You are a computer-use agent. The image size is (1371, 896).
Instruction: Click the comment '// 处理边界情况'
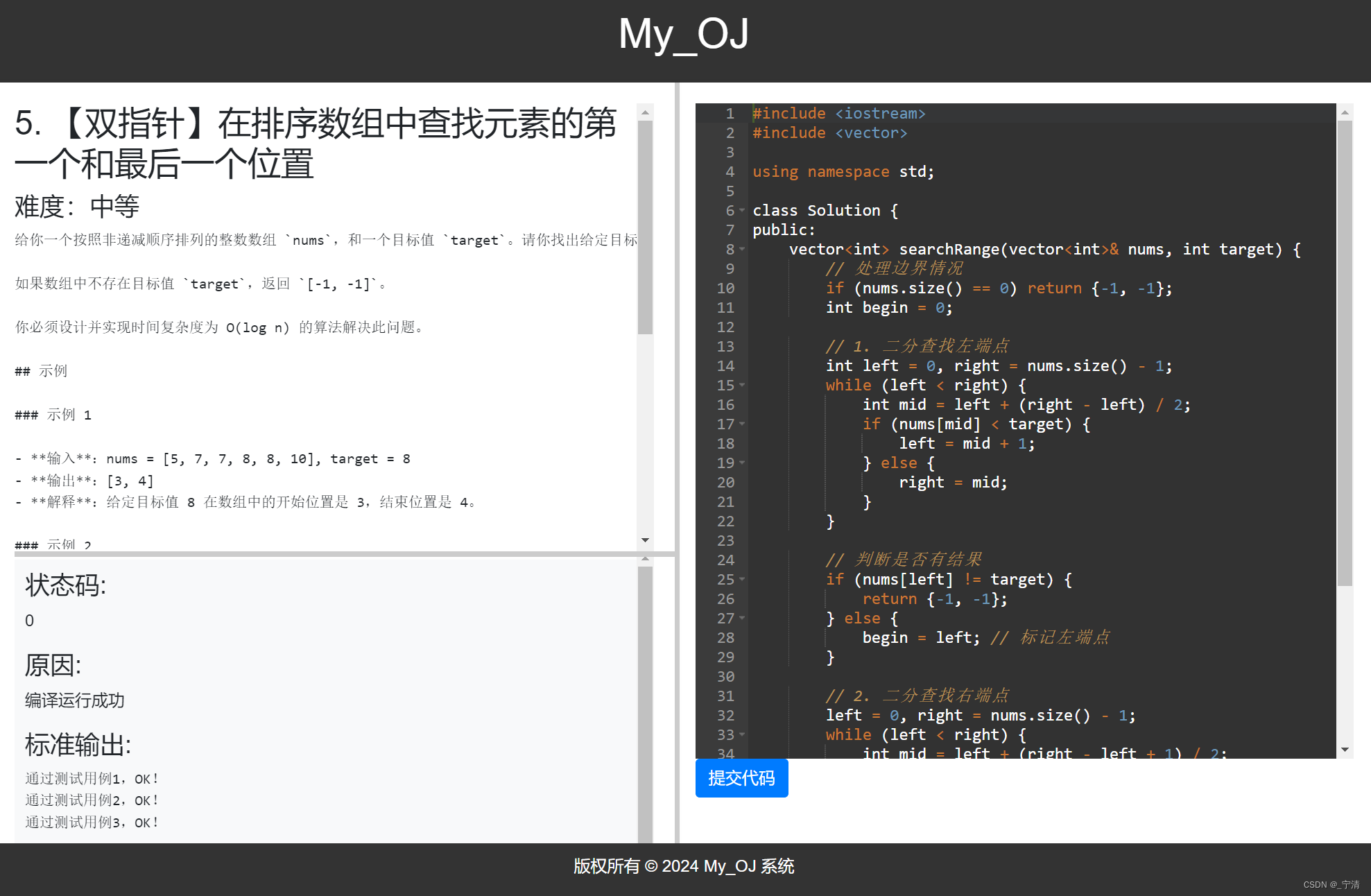pyautogui.click(x=894, y=268)
